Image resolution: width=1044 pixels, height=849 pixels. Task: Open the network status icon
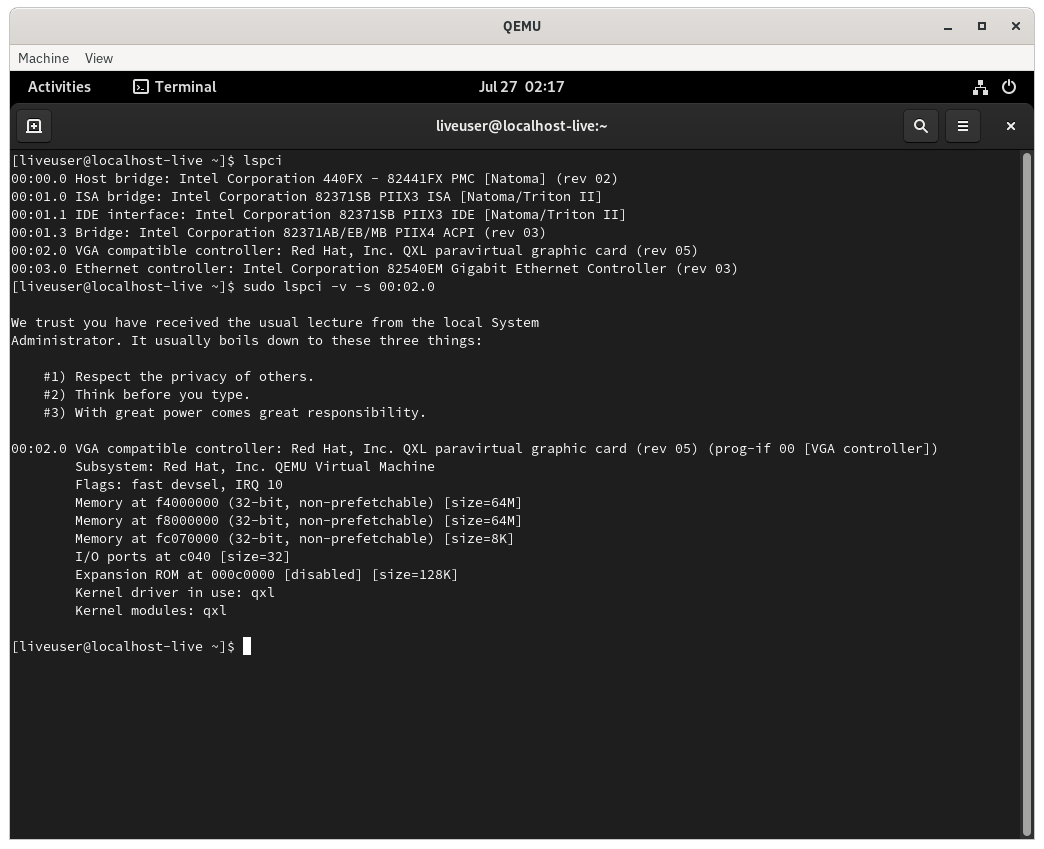980,87
